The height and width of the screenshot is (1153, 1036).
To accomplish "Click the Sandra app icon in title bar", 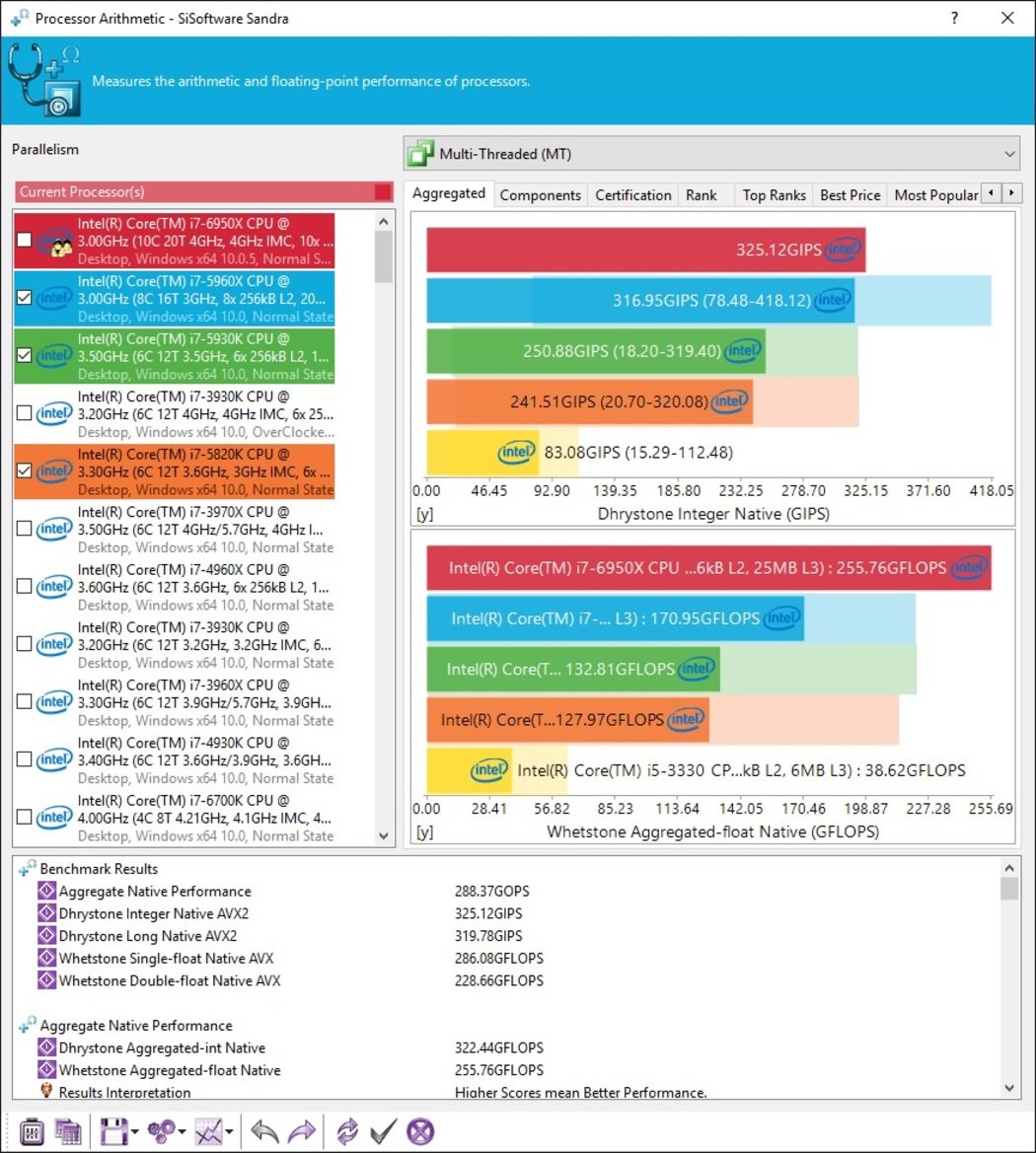I will [x=19, y=18].
